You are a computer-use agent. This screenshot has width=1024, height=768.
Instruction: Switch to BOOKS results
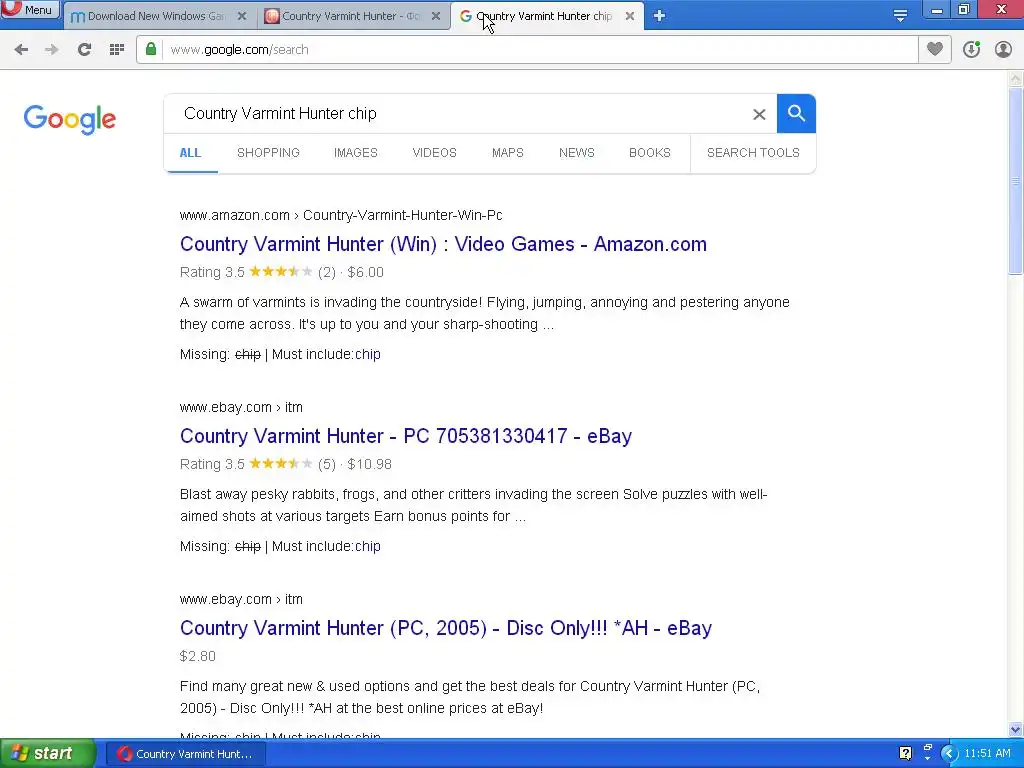pyautogui.click(x=650, y=153)
